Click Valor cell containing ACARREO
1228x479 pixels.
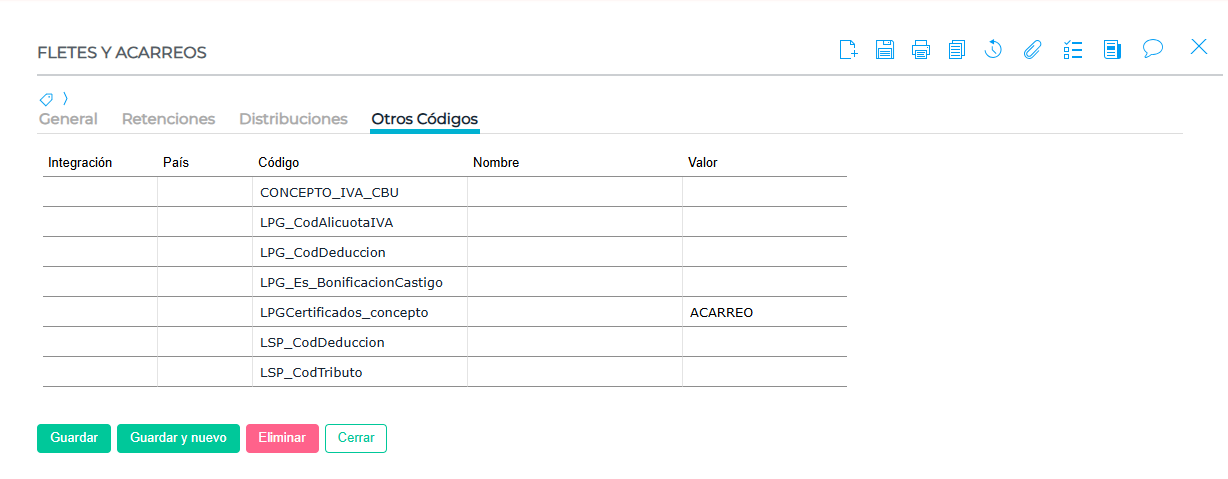click(764, 312)
